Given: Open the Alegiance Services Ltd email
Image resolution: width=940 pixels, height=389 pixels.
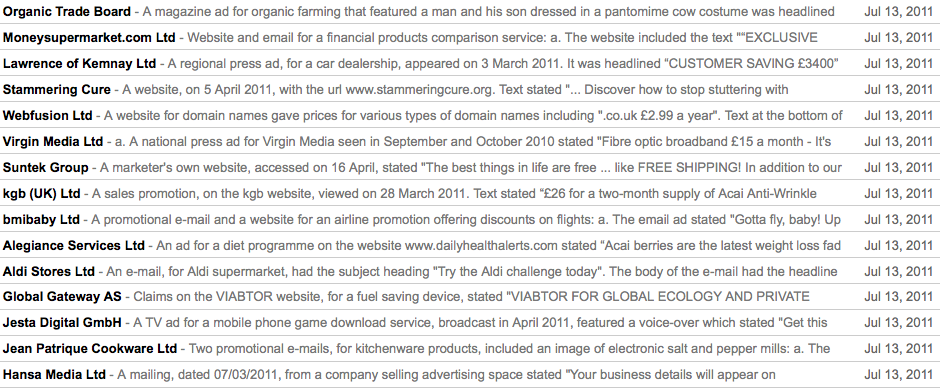Looking at the screenshot, I should [470, 245].
